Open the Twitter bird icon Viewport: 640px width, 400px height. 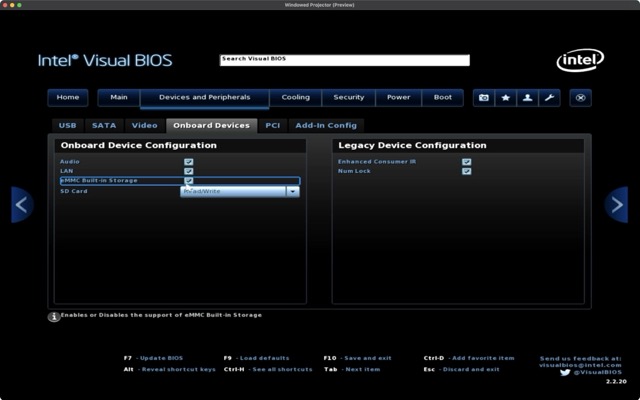[x=565, y=372]
